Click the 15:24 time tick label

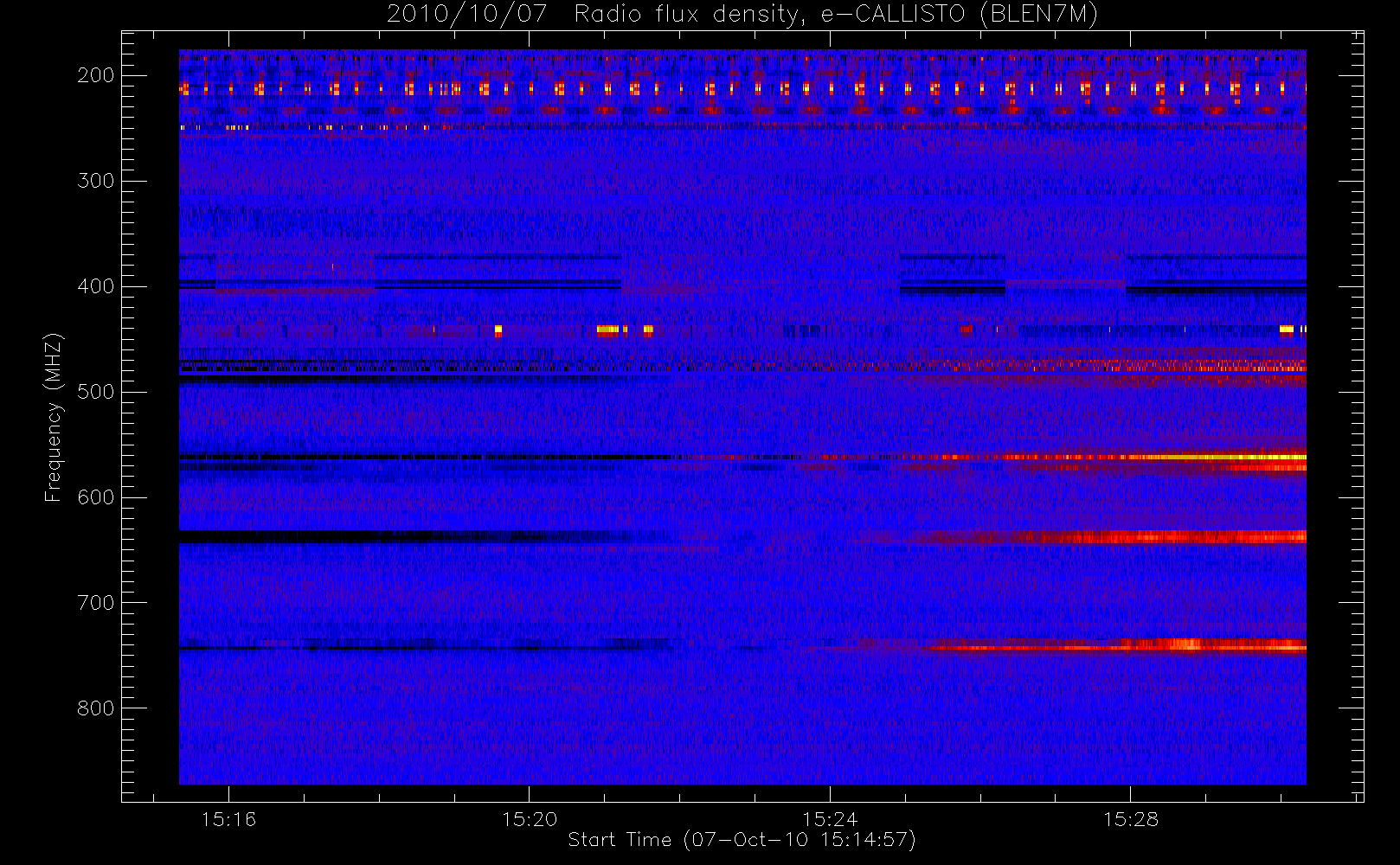830,819
